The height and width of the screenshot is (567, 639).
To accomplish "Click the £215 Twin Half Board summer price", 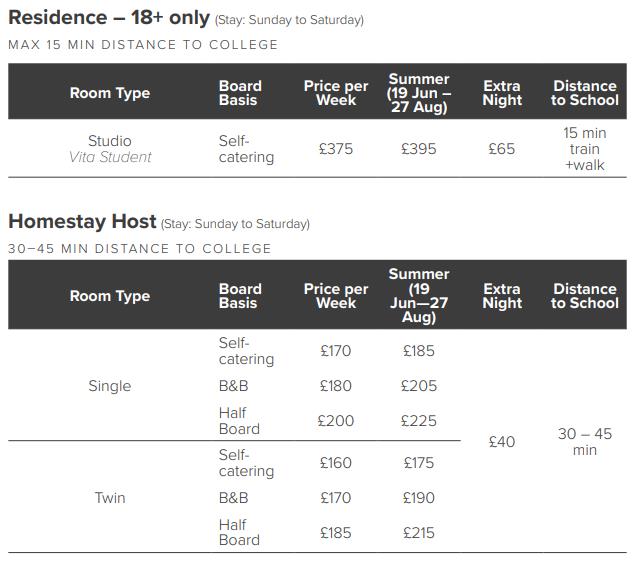I will 419,533.
